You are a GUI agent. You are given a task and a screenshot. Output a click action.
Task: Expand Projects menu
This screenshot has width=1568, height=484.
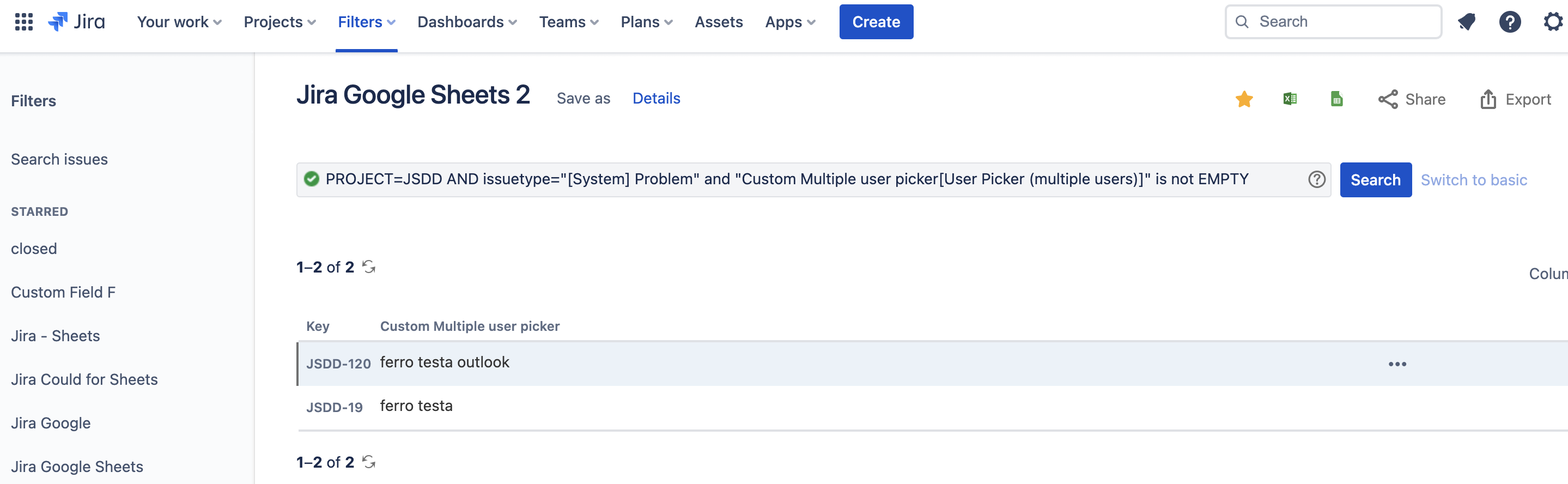click(279, 22)
